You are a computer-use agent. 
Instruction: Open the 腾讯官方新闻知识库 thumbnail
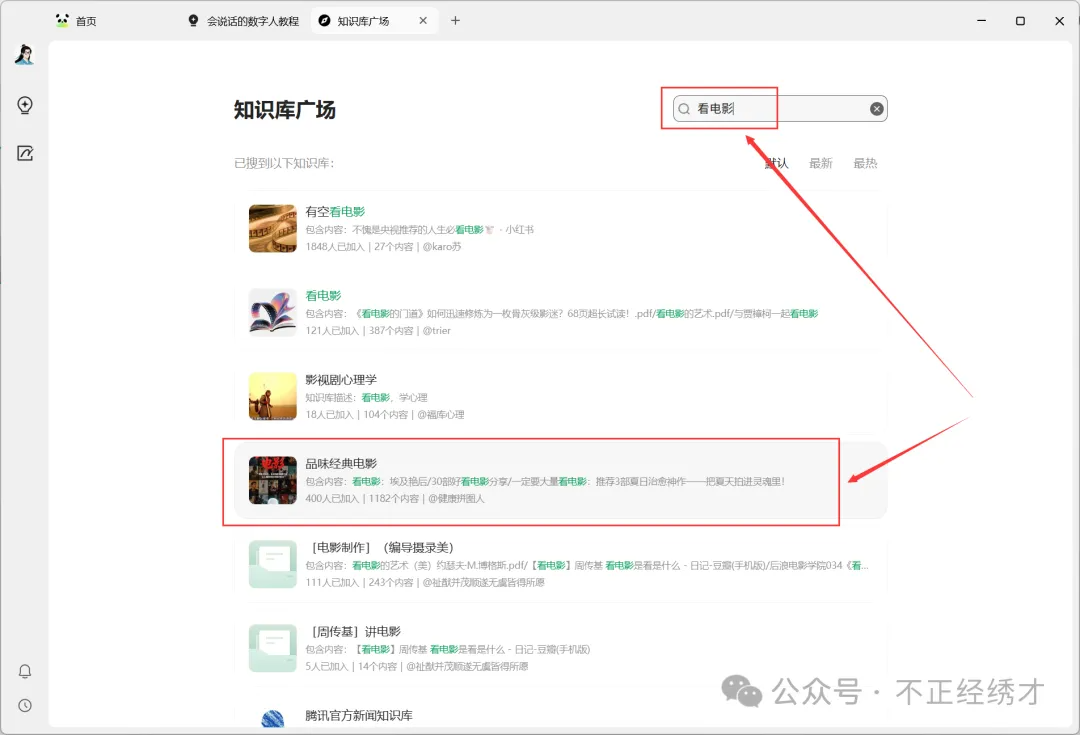tap(273, 718)
